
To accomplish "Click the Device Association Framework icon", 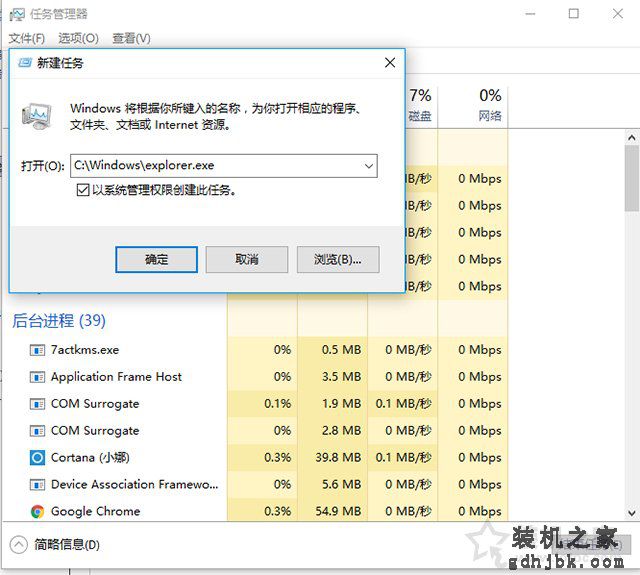I will [x=37, y=485].
